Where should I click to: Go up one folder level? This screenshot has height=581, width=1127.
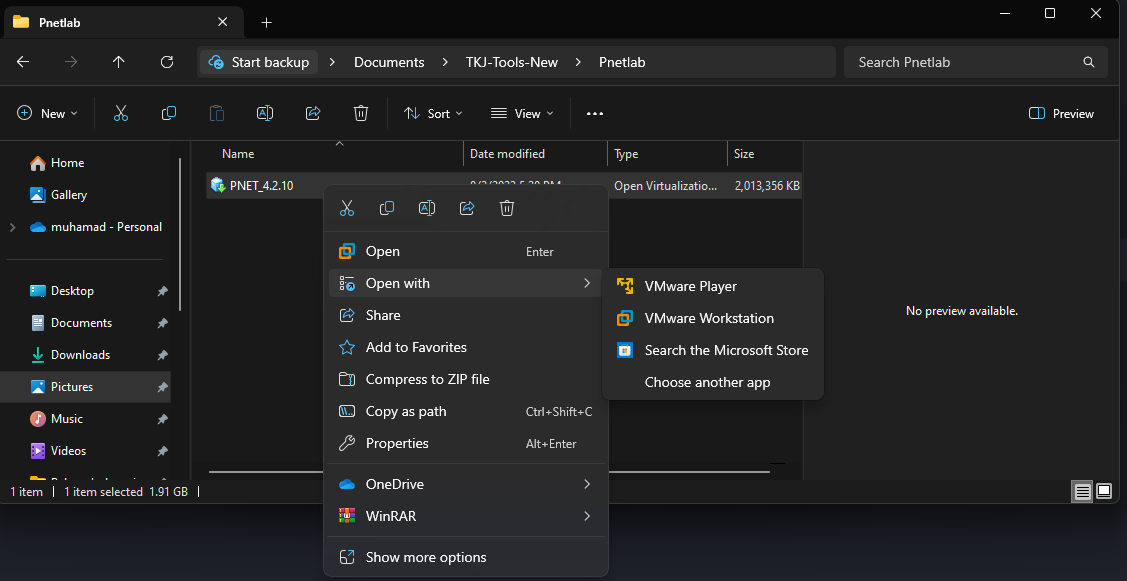point(119,62)
